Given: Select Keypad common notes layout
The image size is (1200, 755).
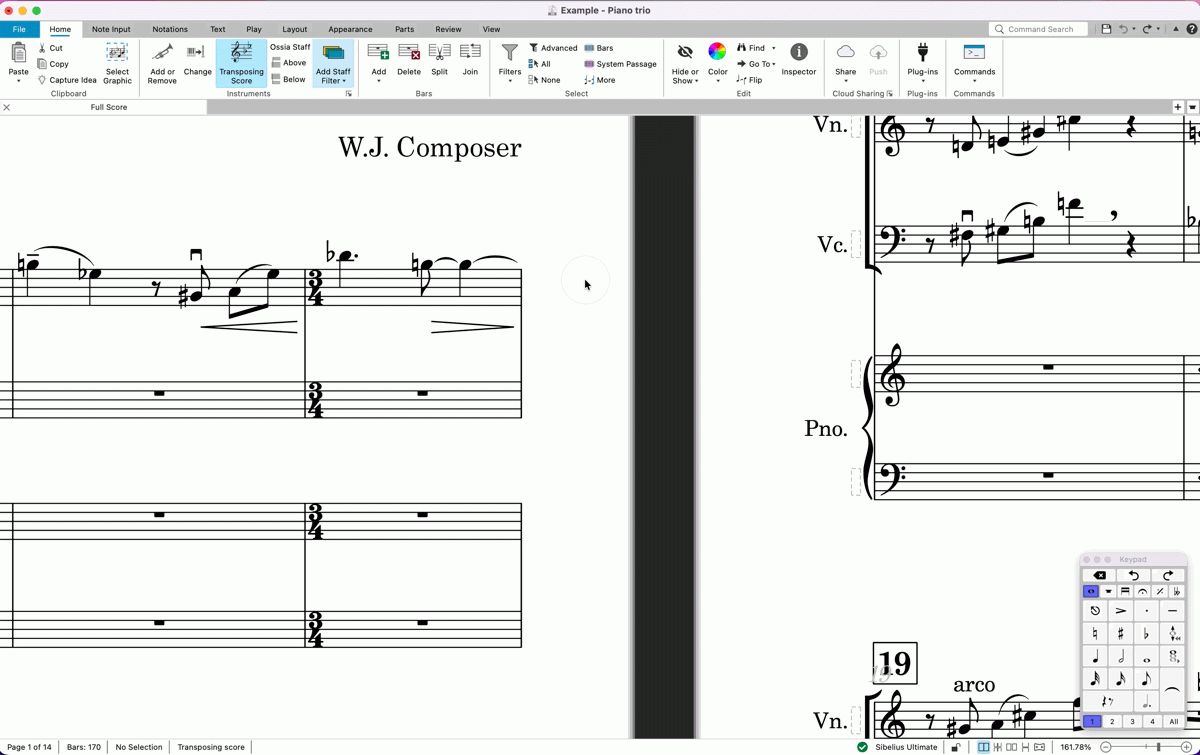Looking at the screenshot, I should pos(1091,591).
